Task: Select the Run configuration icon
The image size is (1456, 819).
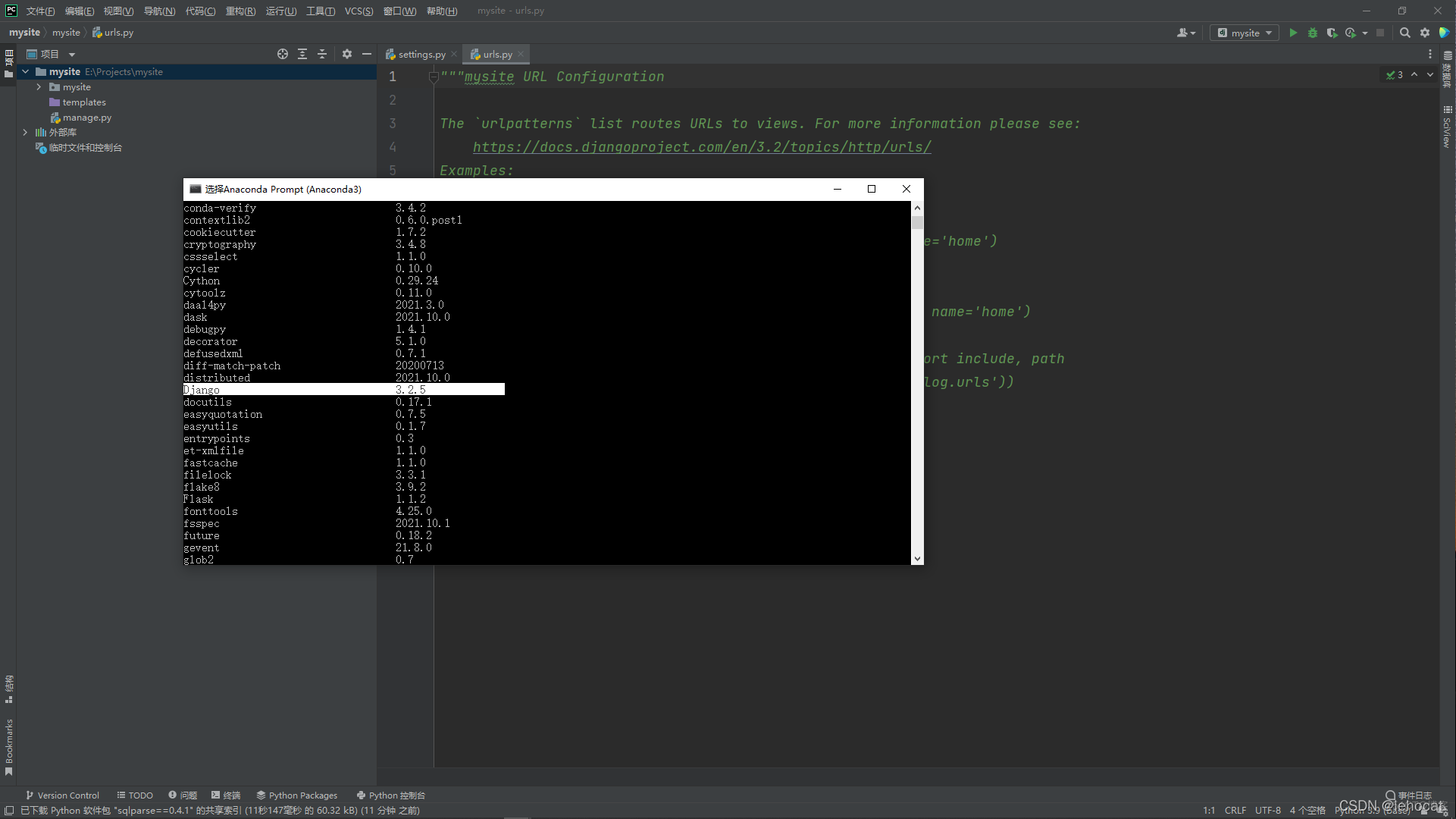Action: tap(1244, 32)
